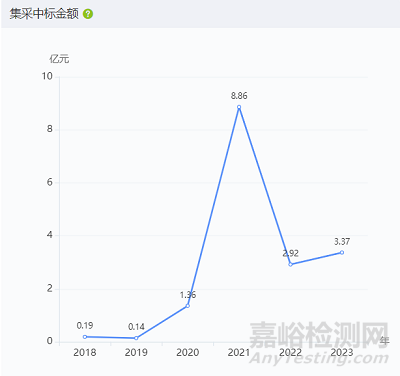This screenshot has width=400, height=376.
Task: Click the 10 y-axis tick label
Action: pyautogui.click(x=47, y=76)
